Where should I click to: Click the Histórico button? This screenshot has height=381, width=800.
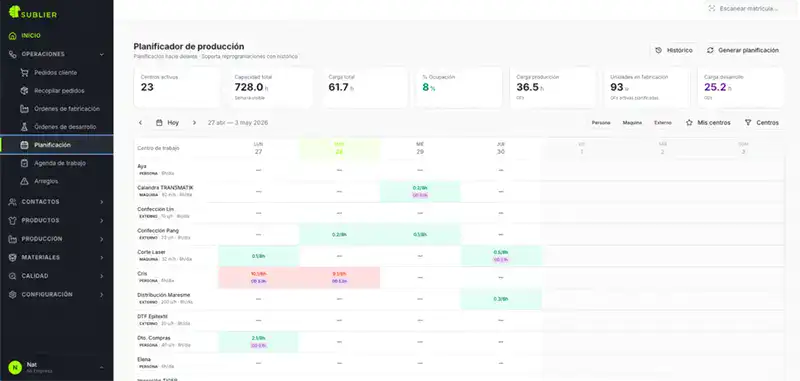click(x=674, y=50)
